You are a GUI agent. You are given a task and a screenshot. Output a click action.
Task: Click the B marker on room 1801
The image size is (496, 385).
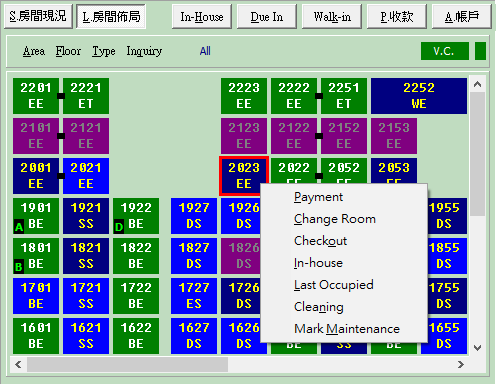click(x=19, y=267)
